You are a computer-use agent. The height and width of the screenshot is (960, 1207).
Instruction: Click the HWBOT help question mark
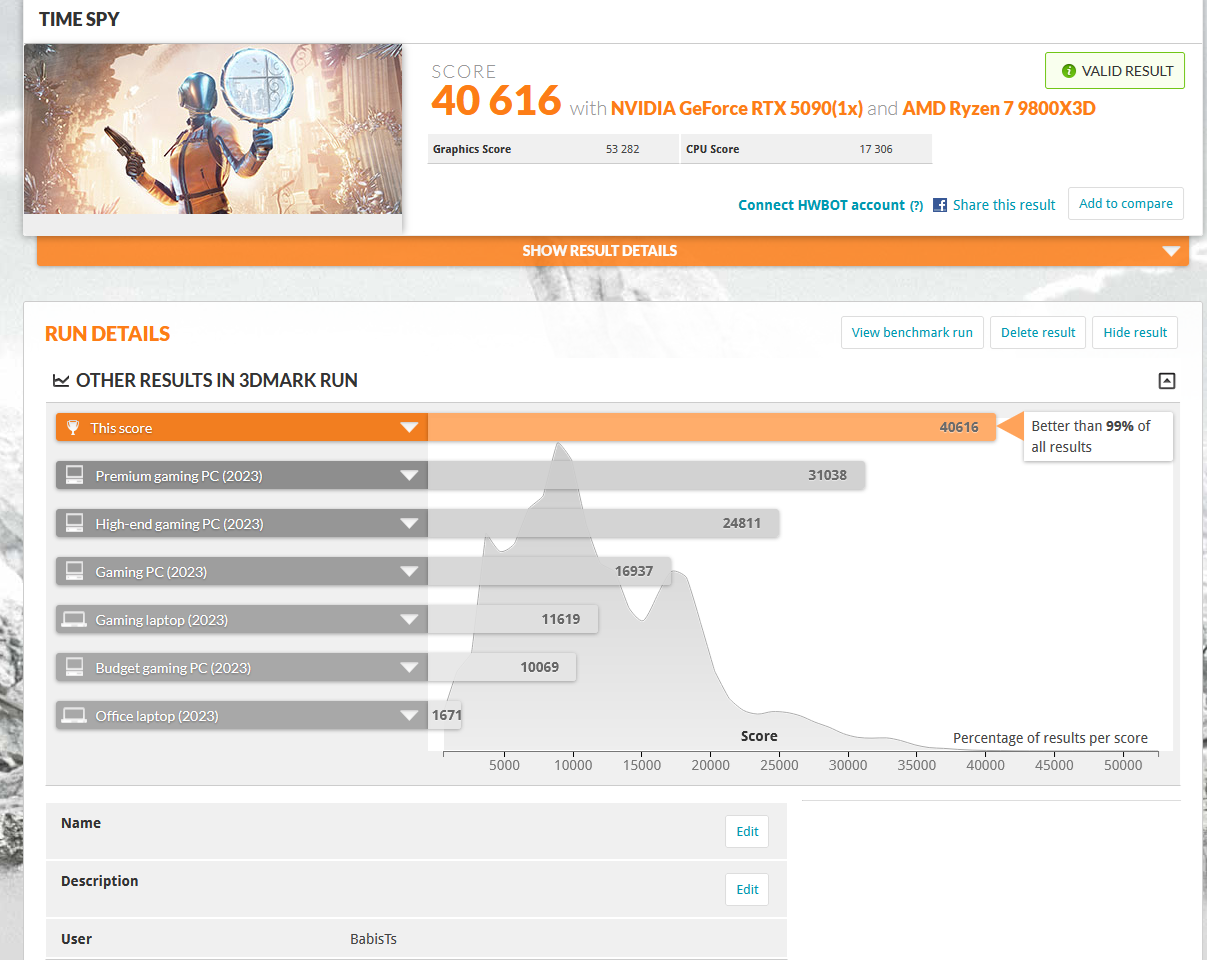pos(916,206)
